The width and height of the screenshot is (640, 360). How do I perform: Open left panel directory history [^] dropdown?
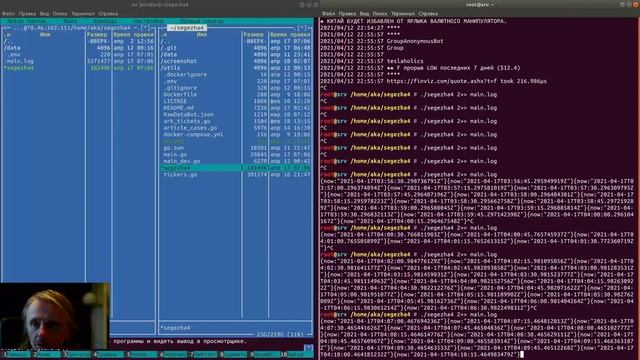pyautogui.click(x=146, y=28)
